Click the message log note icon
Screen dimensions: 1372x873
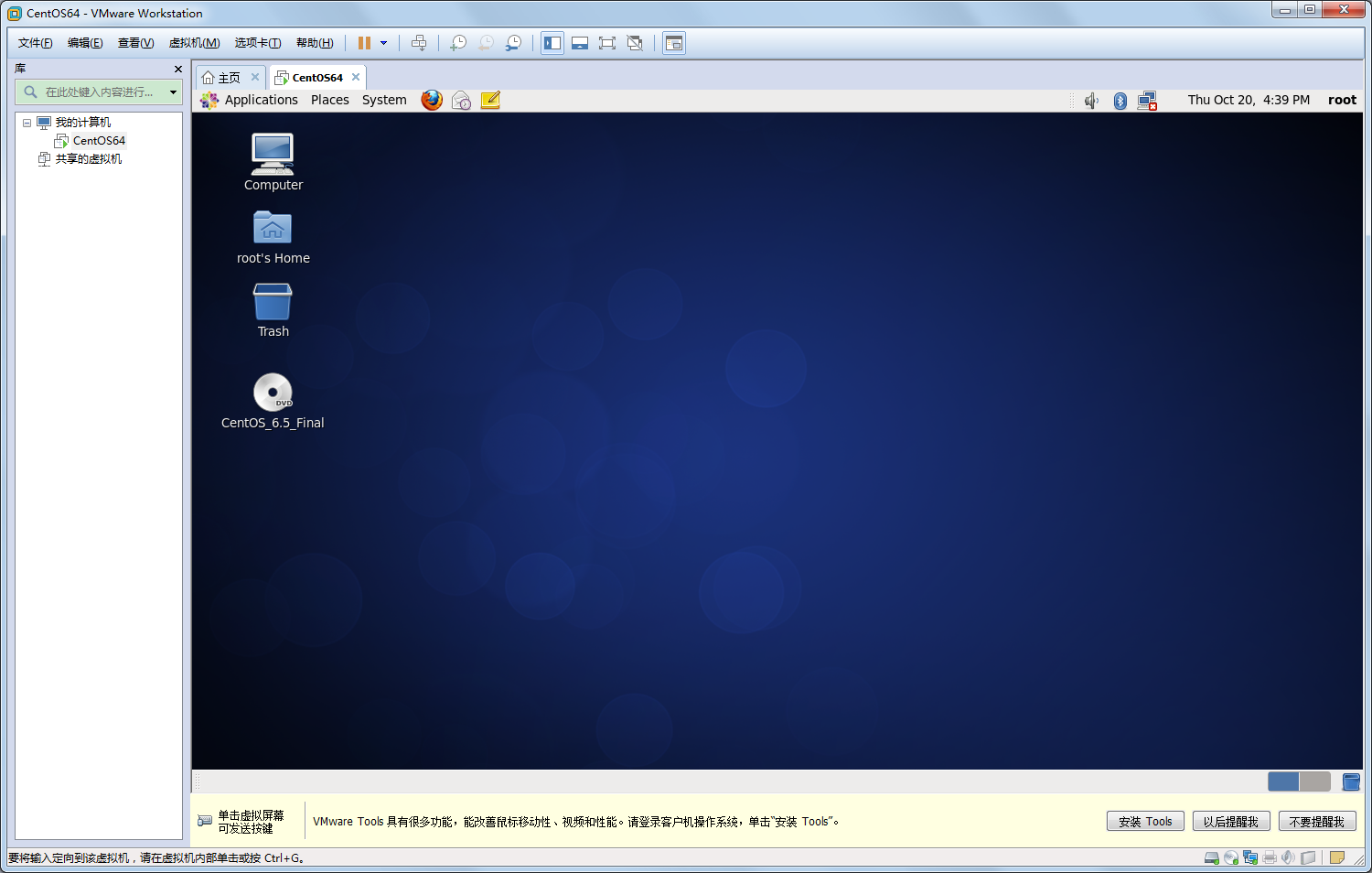click(x=1337, y=858)
